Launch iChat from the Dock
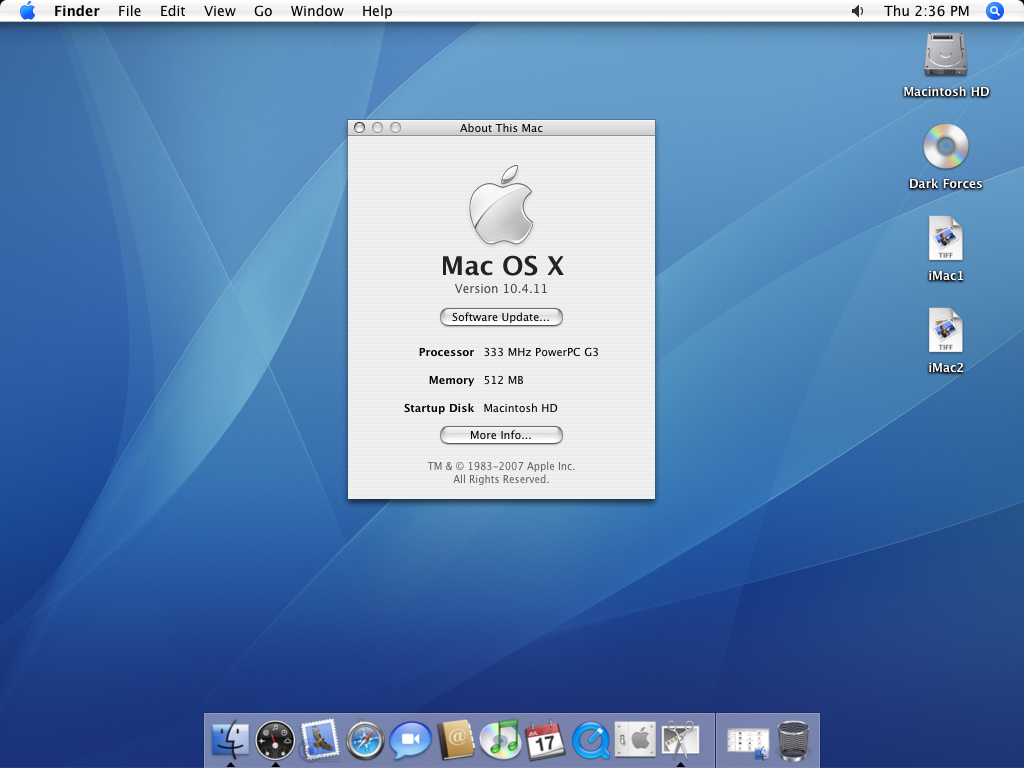The height and width of the screenshot is (768, 1024). pos(409,741)
